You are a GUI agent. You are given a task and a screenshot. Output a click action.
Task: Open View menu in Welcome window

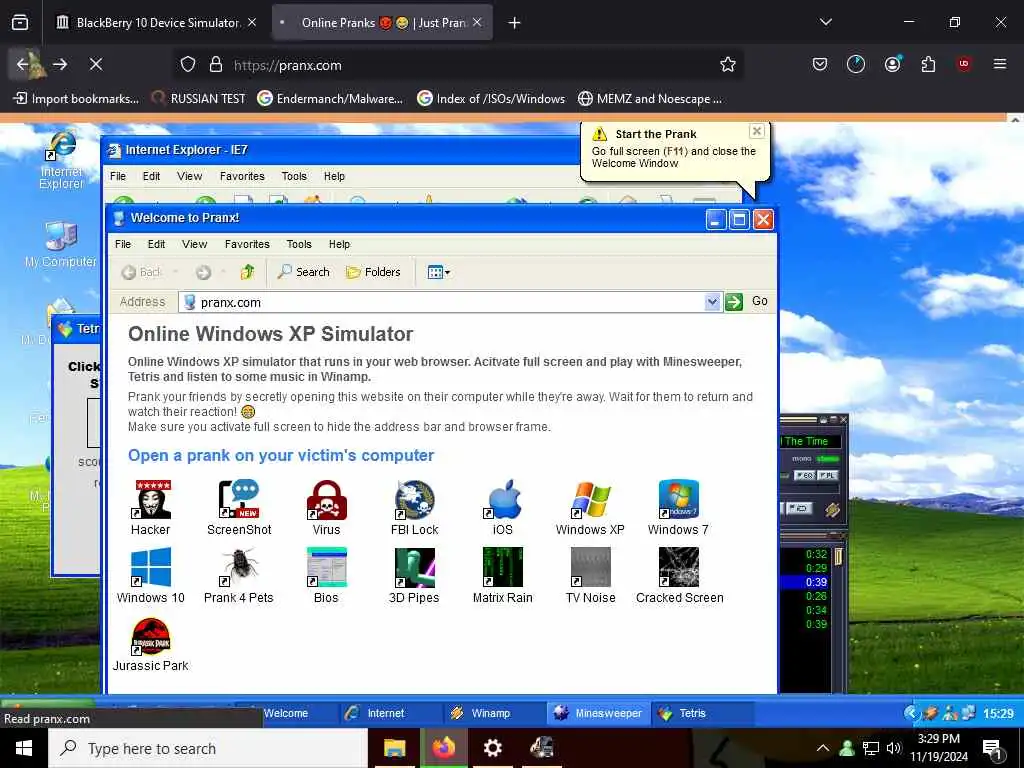(195, 244)
